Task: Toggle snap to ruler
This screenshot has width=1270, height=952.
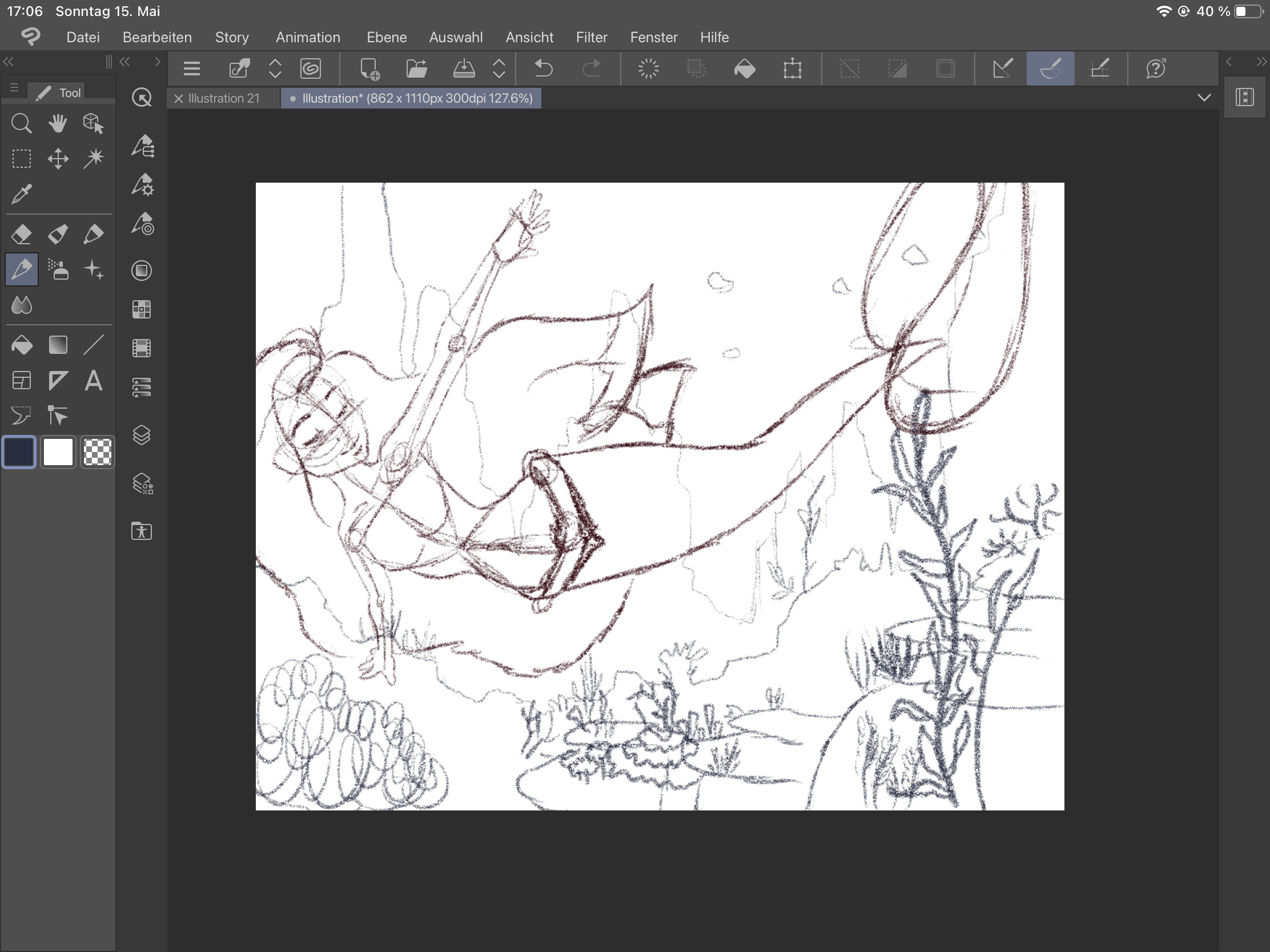Action: (1002, 69)
